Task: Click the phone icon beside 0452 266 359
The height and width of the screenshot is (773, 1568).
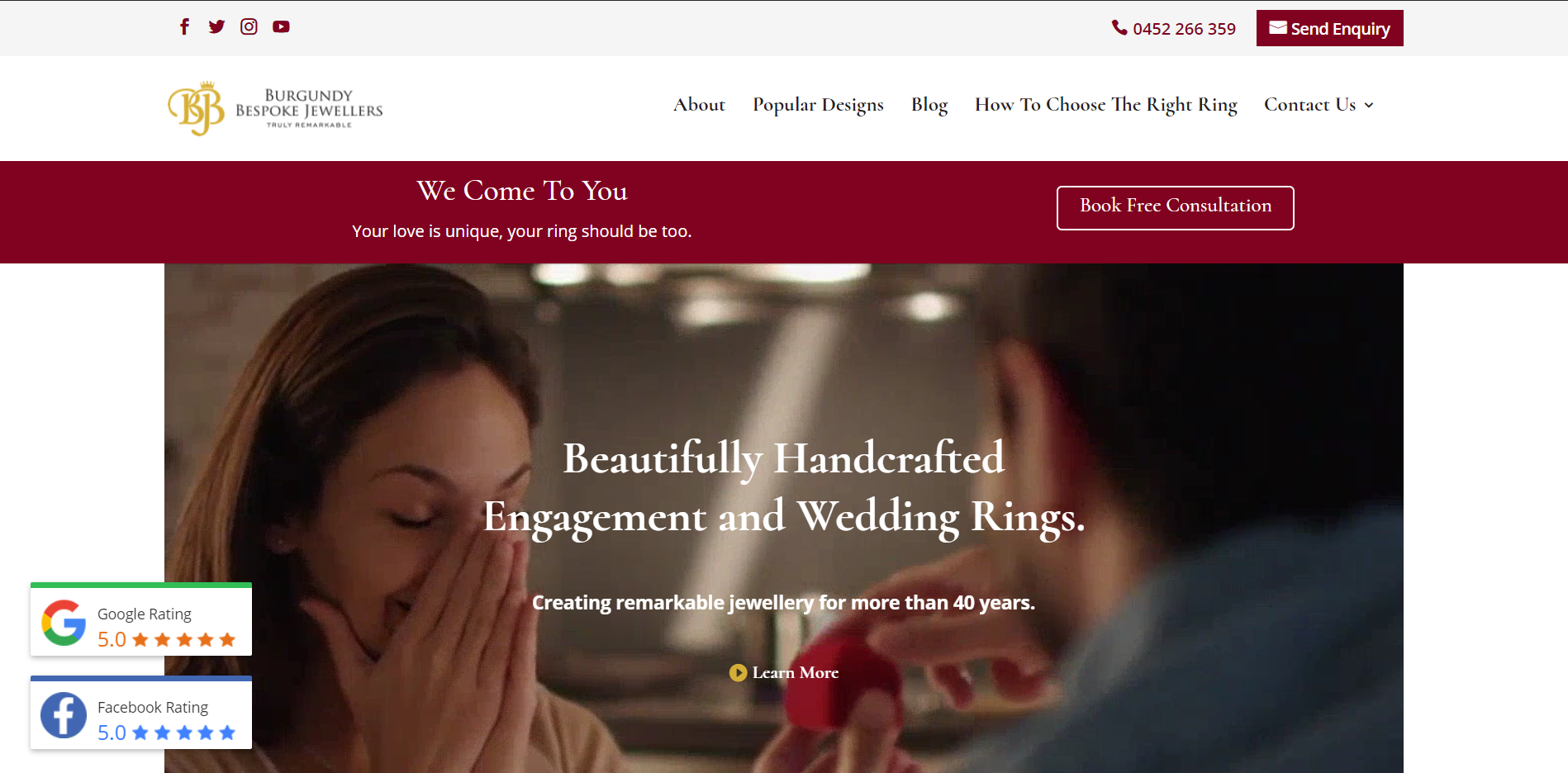Action: [1119, 28]
